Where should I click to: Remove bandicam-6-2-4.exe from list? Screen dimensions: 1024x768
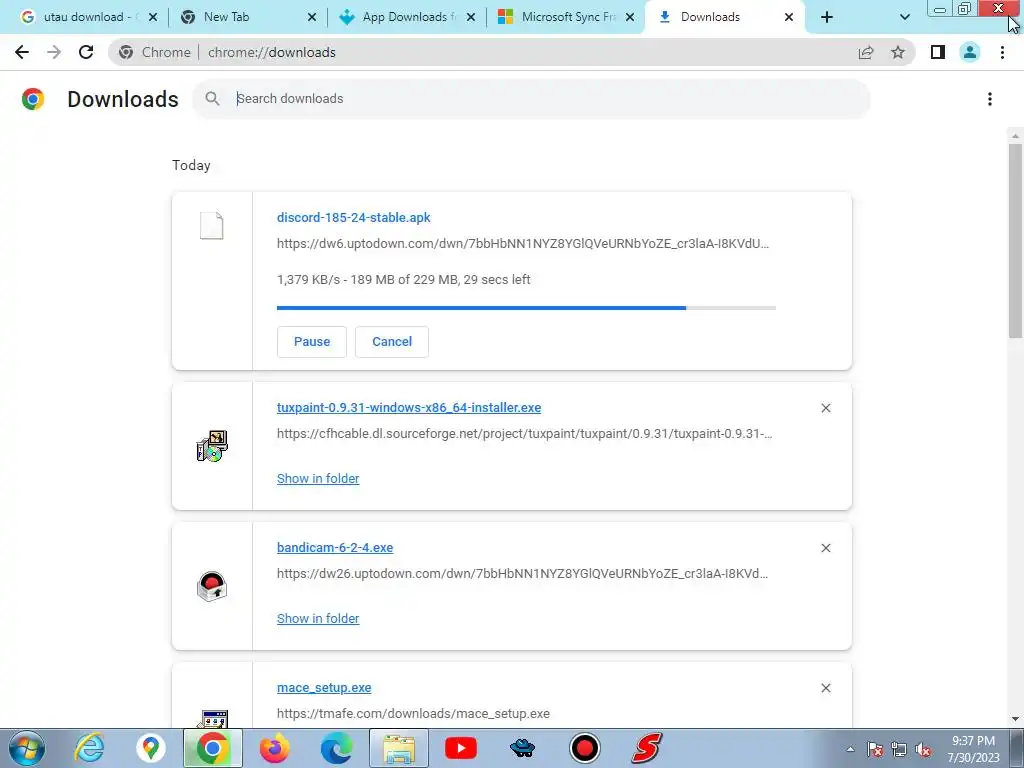(825, 548)
